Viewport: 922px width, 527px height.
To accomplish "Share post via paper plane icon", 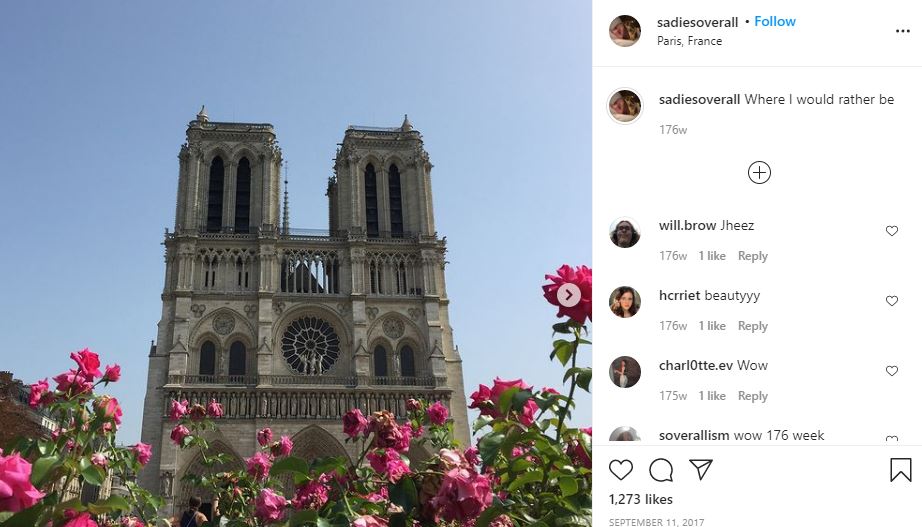I will click(x=701, y=469).
